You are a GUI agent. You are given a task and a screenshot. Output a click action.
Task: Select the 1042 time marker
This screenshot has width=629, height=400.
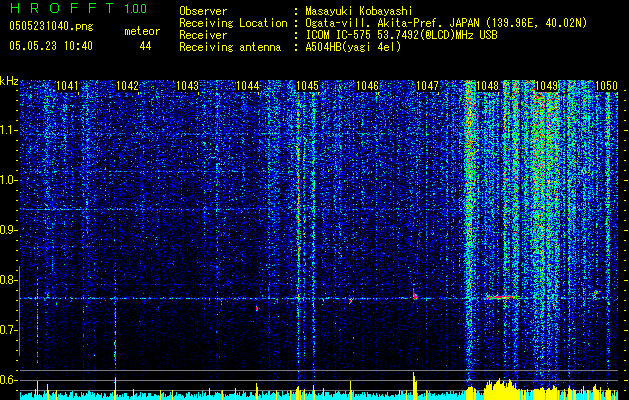tap(127, 86)
